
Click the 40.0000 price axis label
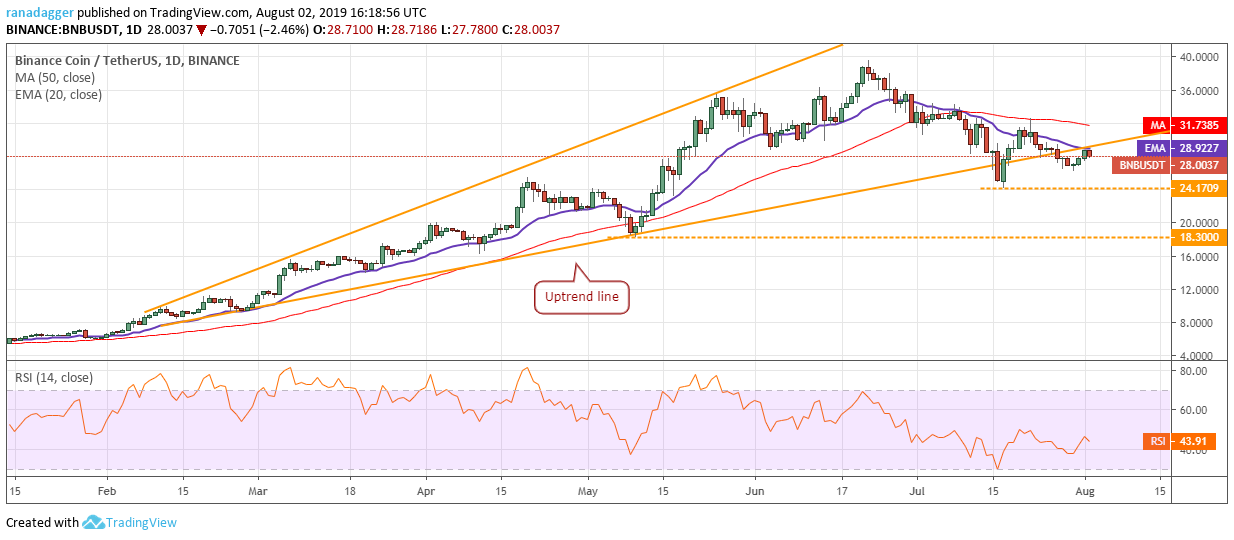[x=1200, y=57]
